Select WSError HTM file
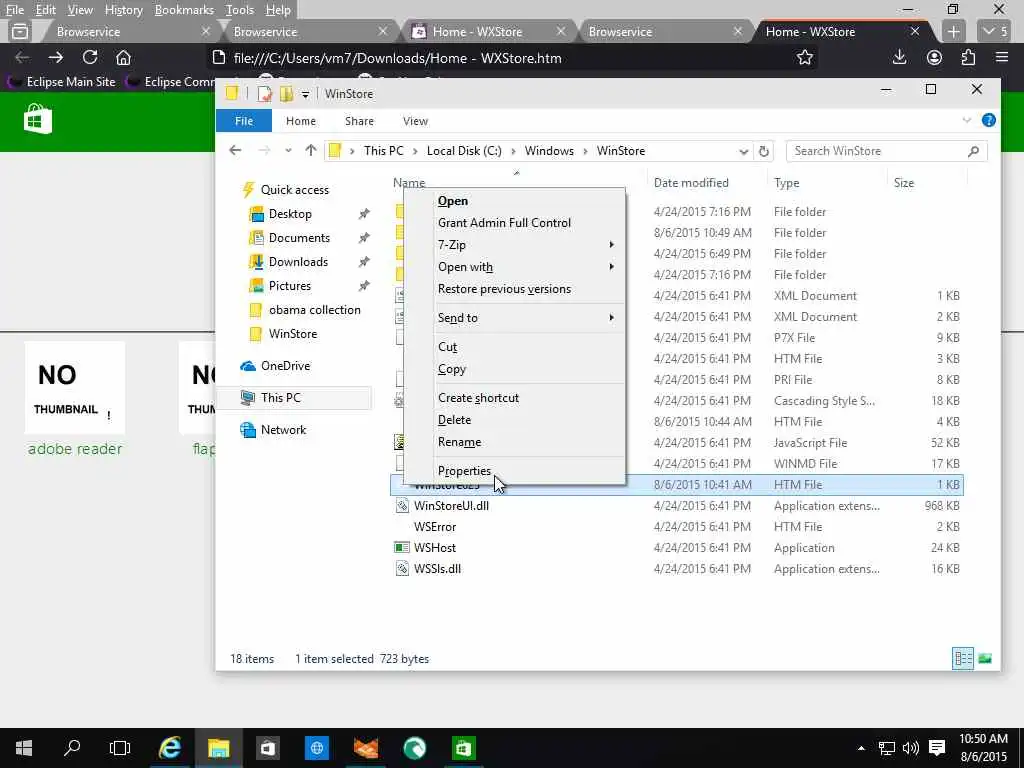The height and width of the screenshot is (768, 1024). coord(435,526)
